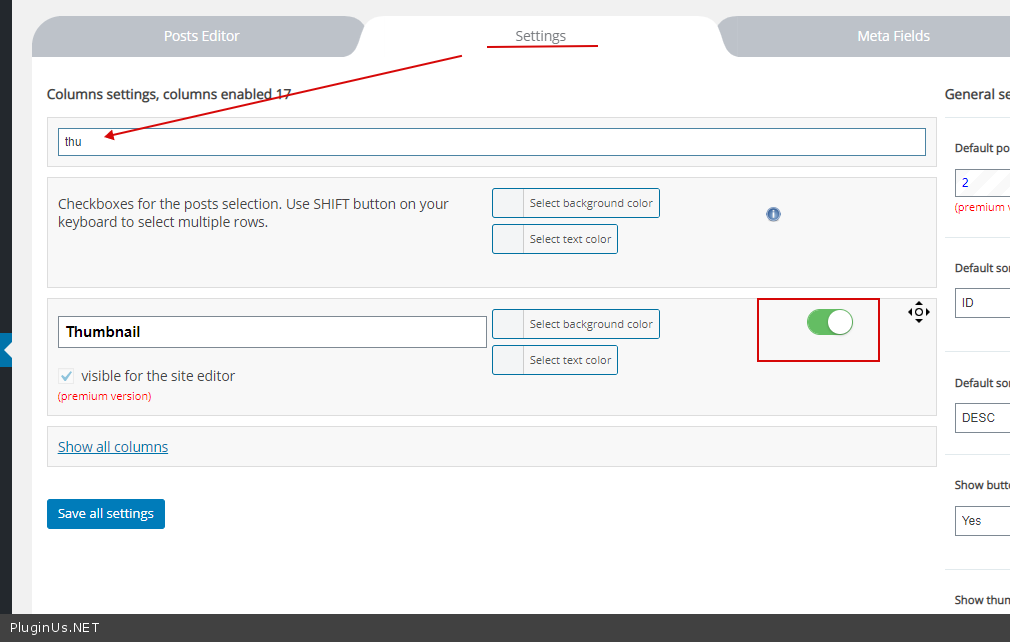This screenshot has height=642, width=1010.
Task: Expand the sort order dropdown showing DESC
Action: (982, 417)
